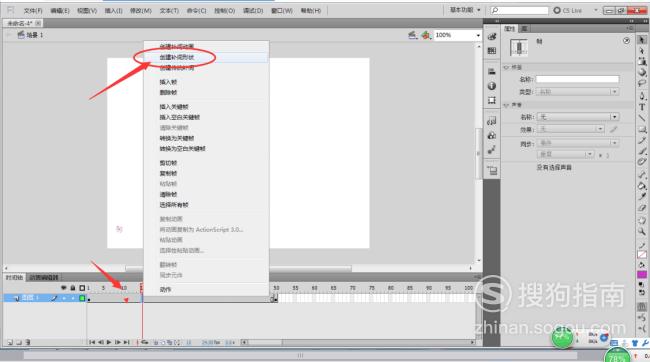Select the Pen tool
Image resolution: width=650 pixels, height=362 pixels.
pyautogui.click(x=642, y=96)
